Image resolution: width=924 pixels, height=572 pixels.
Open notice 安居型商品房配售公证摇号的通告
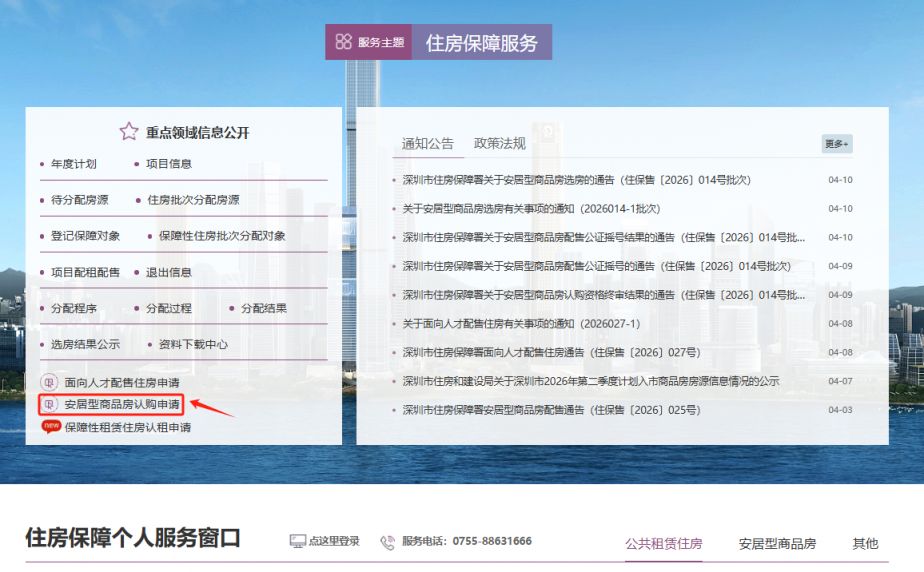pos(596,266)
